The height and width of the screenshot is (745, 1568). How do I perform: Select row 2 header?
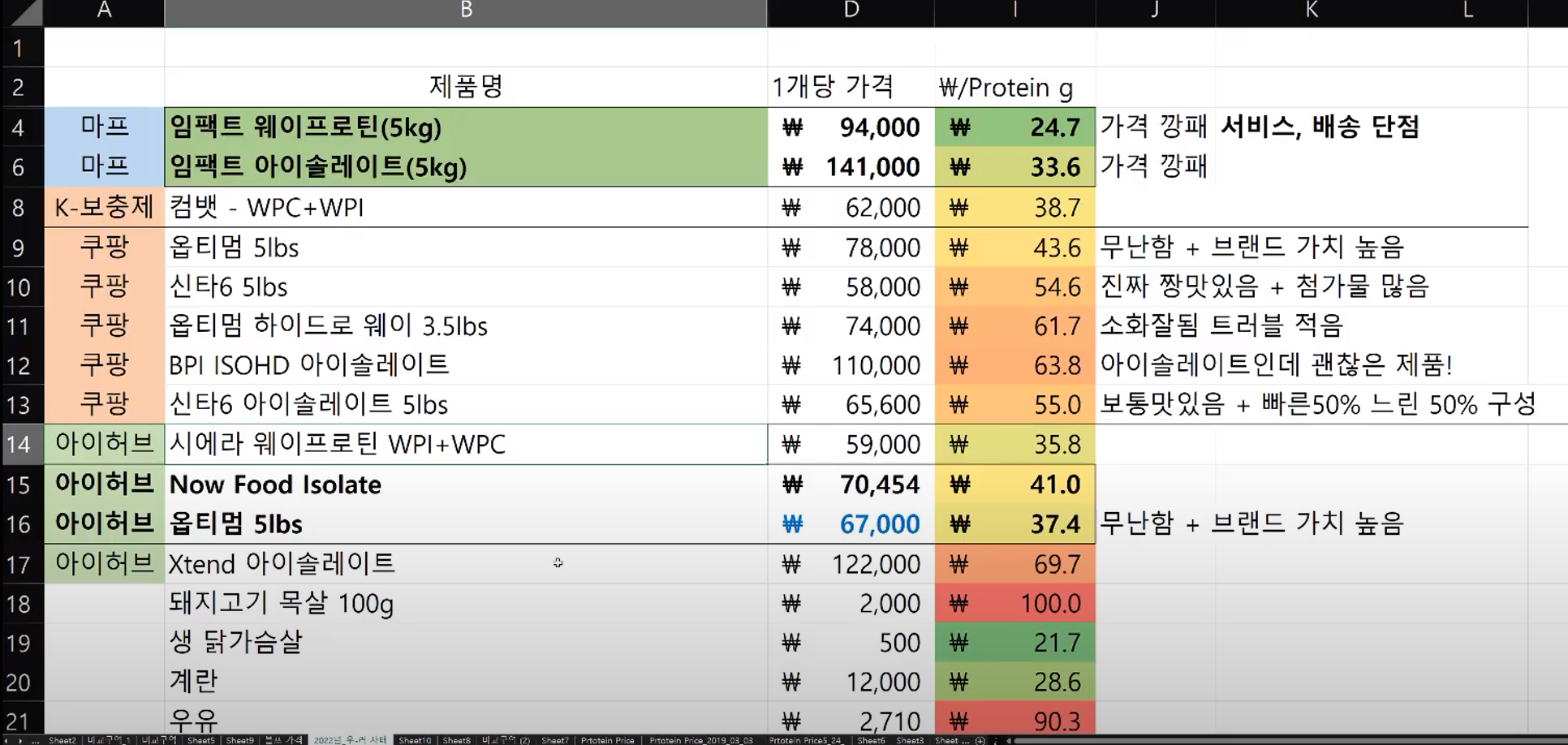point(22,88)
